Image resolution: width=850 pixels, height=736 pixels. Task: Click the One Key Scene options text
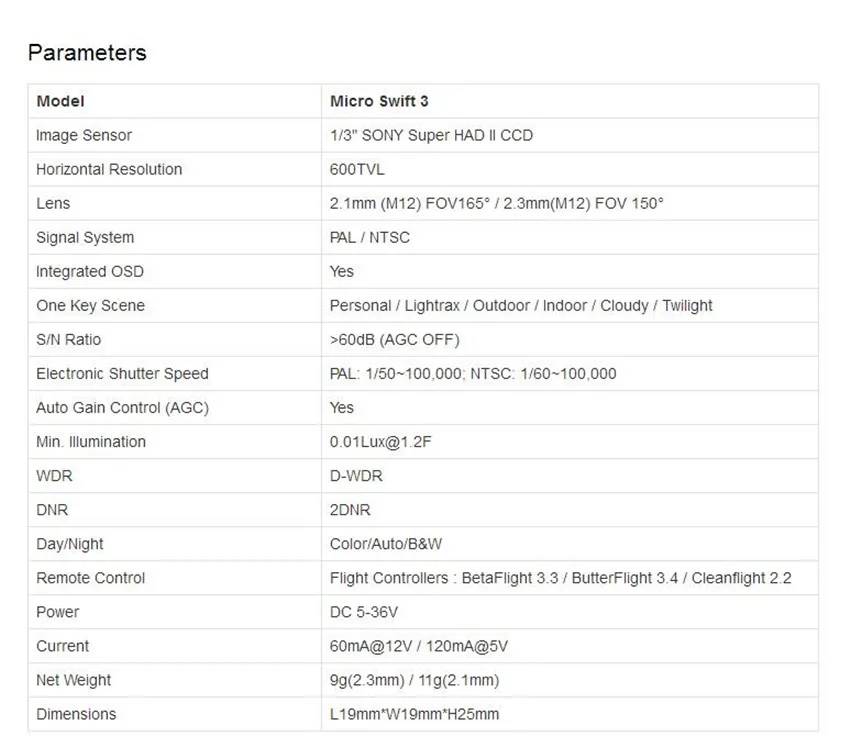pos(521,306)
